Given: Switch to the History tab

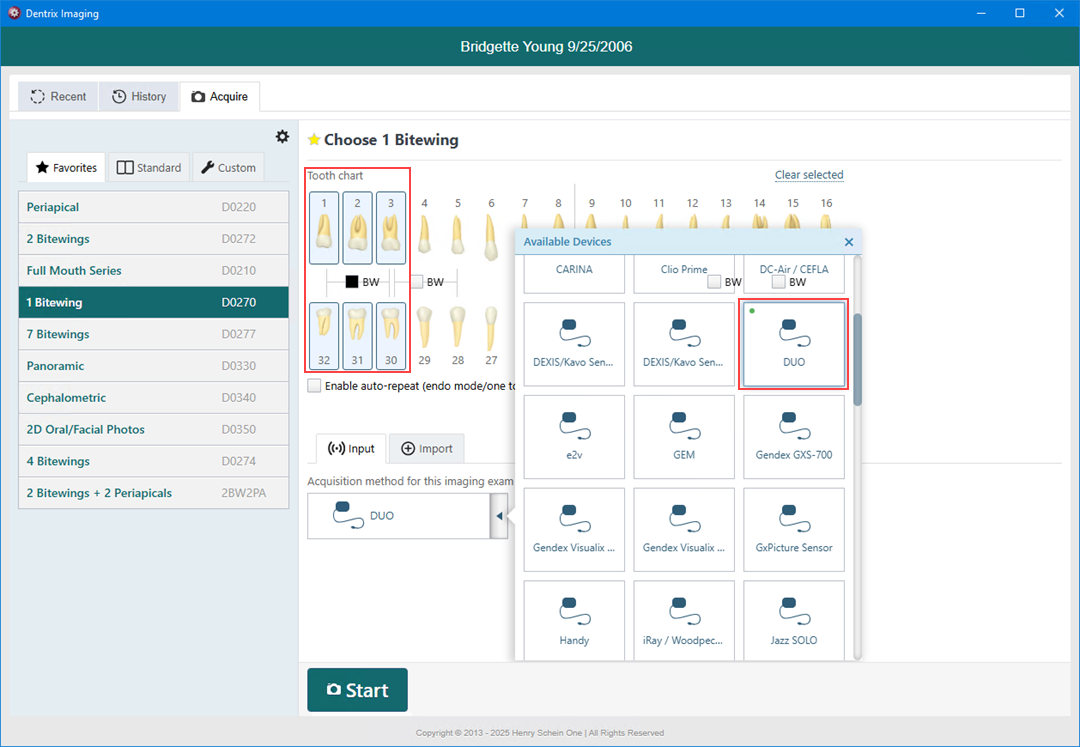Looking at the screenshot, I should 139,97.
